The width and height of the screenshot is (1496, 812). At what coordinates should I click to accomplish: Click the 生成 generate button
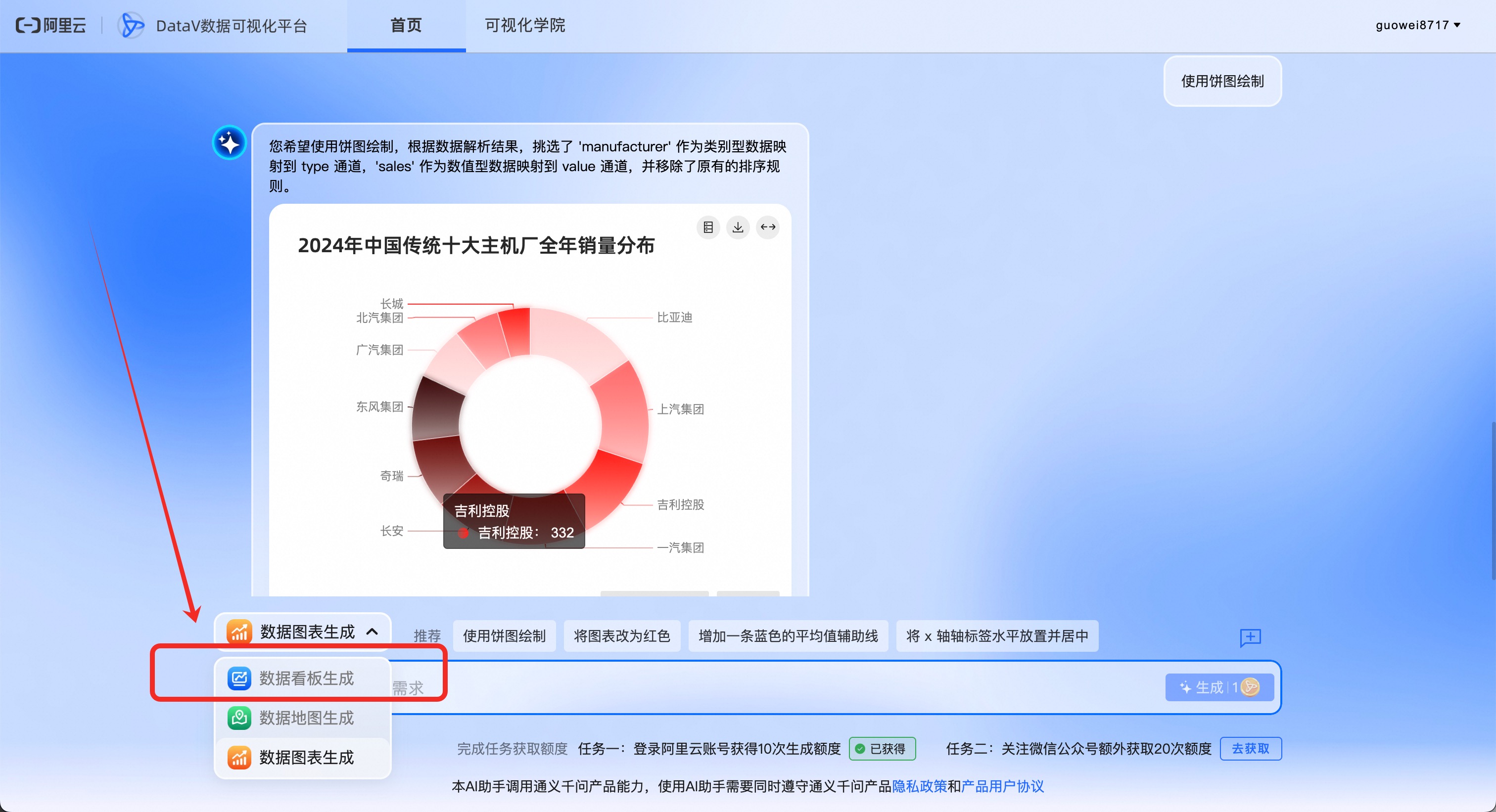click(1219, 687)
